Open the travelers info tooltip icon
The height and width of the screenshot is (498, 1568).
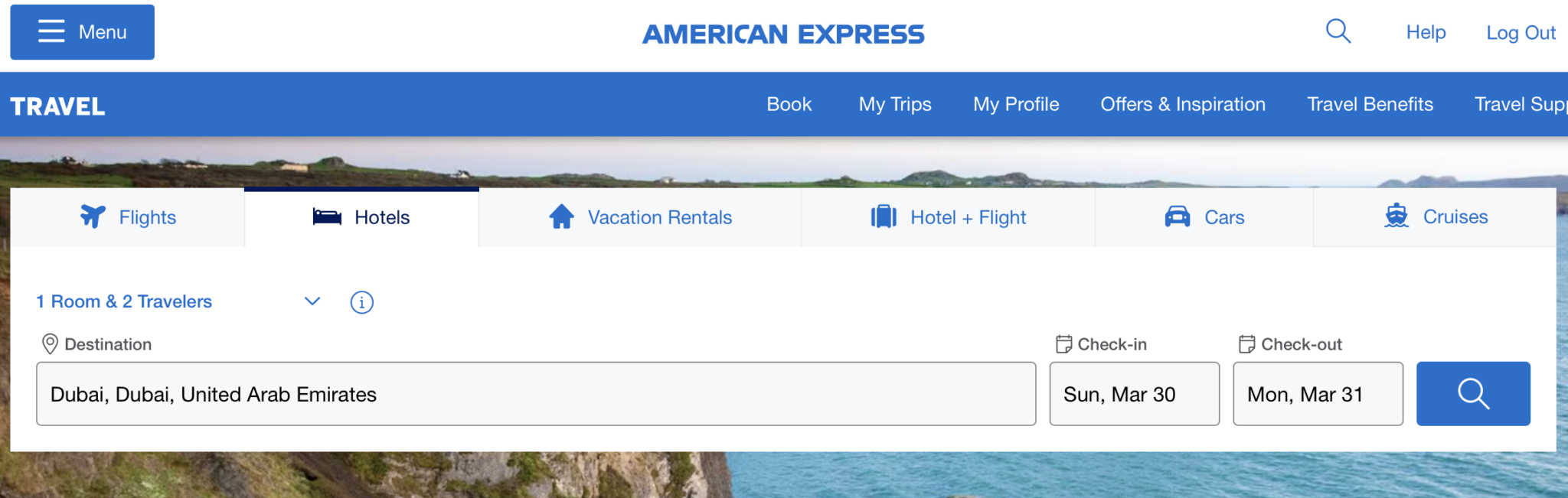click(x=361, y=302)
